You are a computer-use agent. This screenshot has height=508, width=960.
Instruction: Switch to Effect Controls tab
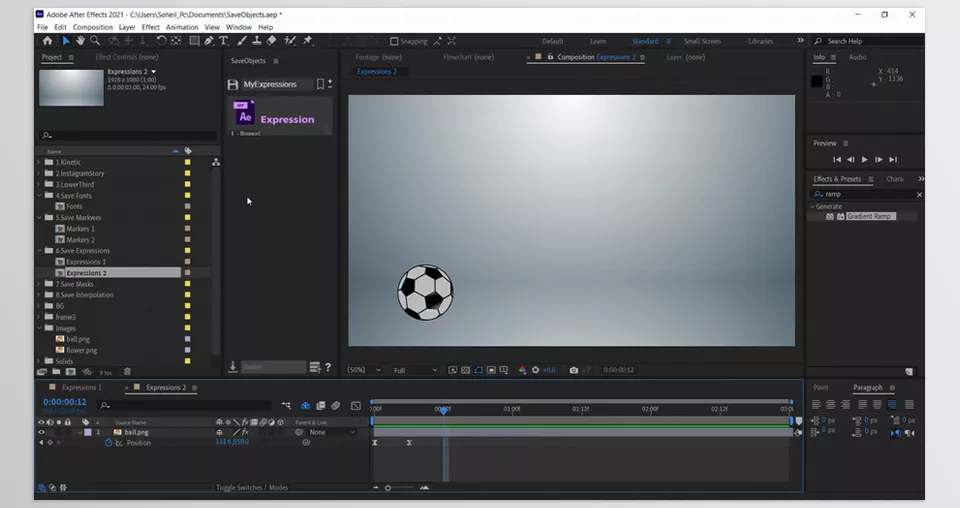point(127,57)
